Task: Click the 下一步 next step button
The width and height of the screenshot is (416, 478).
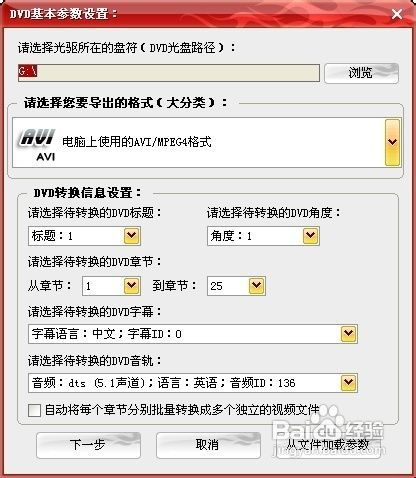Action: [88, 445]
